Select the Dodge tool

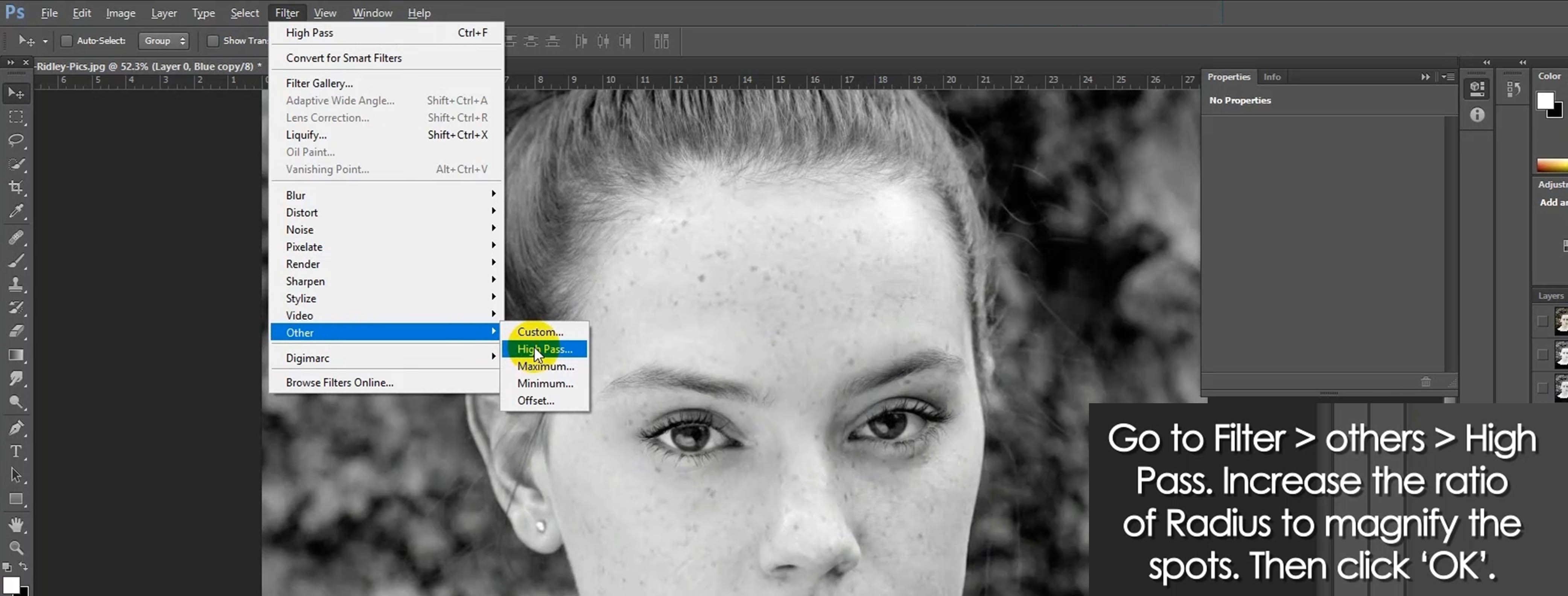[x=16, y=402]
